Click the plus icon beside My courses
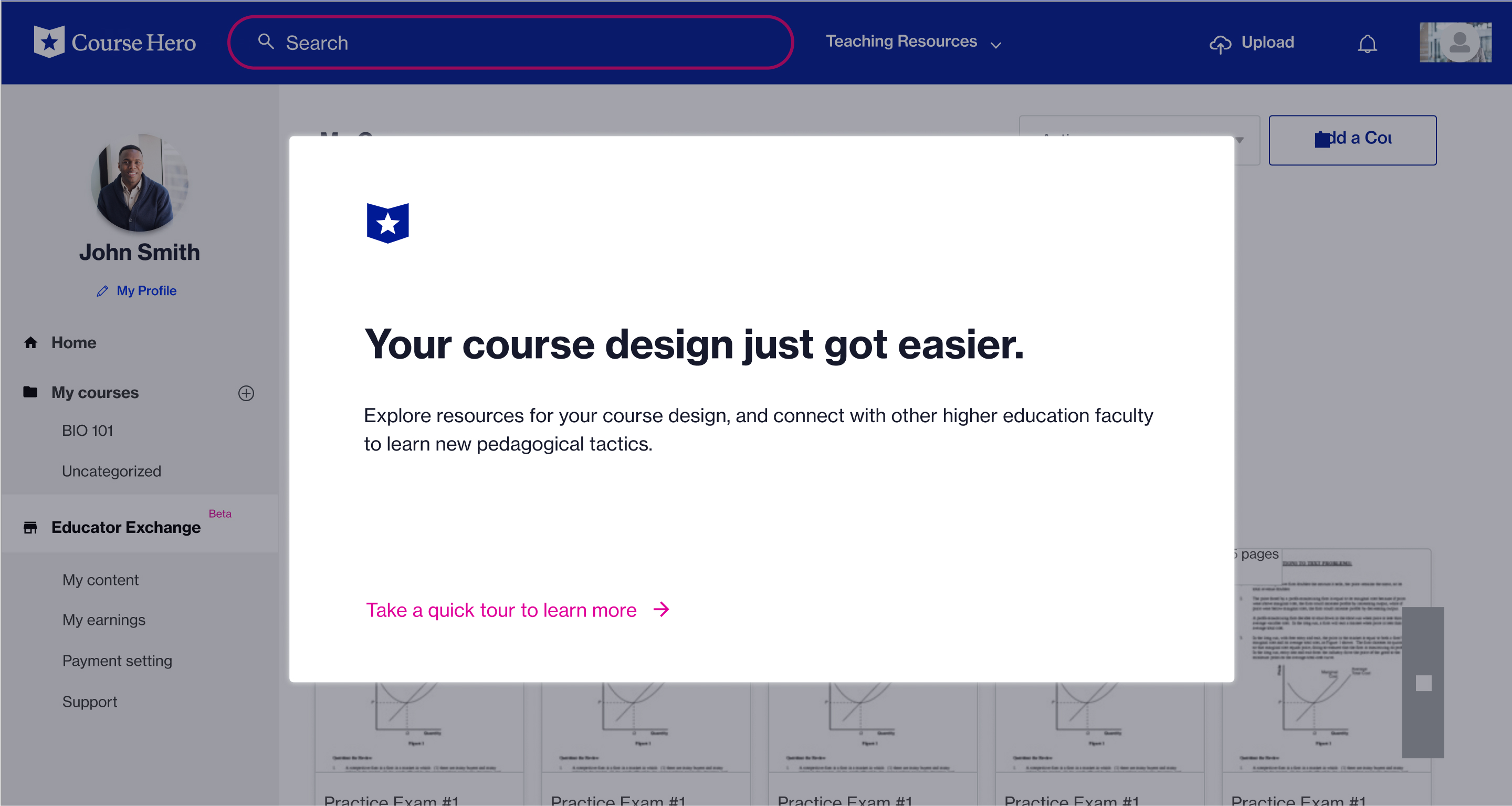The height and width of the screenshot is (806, 1512). [x=246, y=393]
